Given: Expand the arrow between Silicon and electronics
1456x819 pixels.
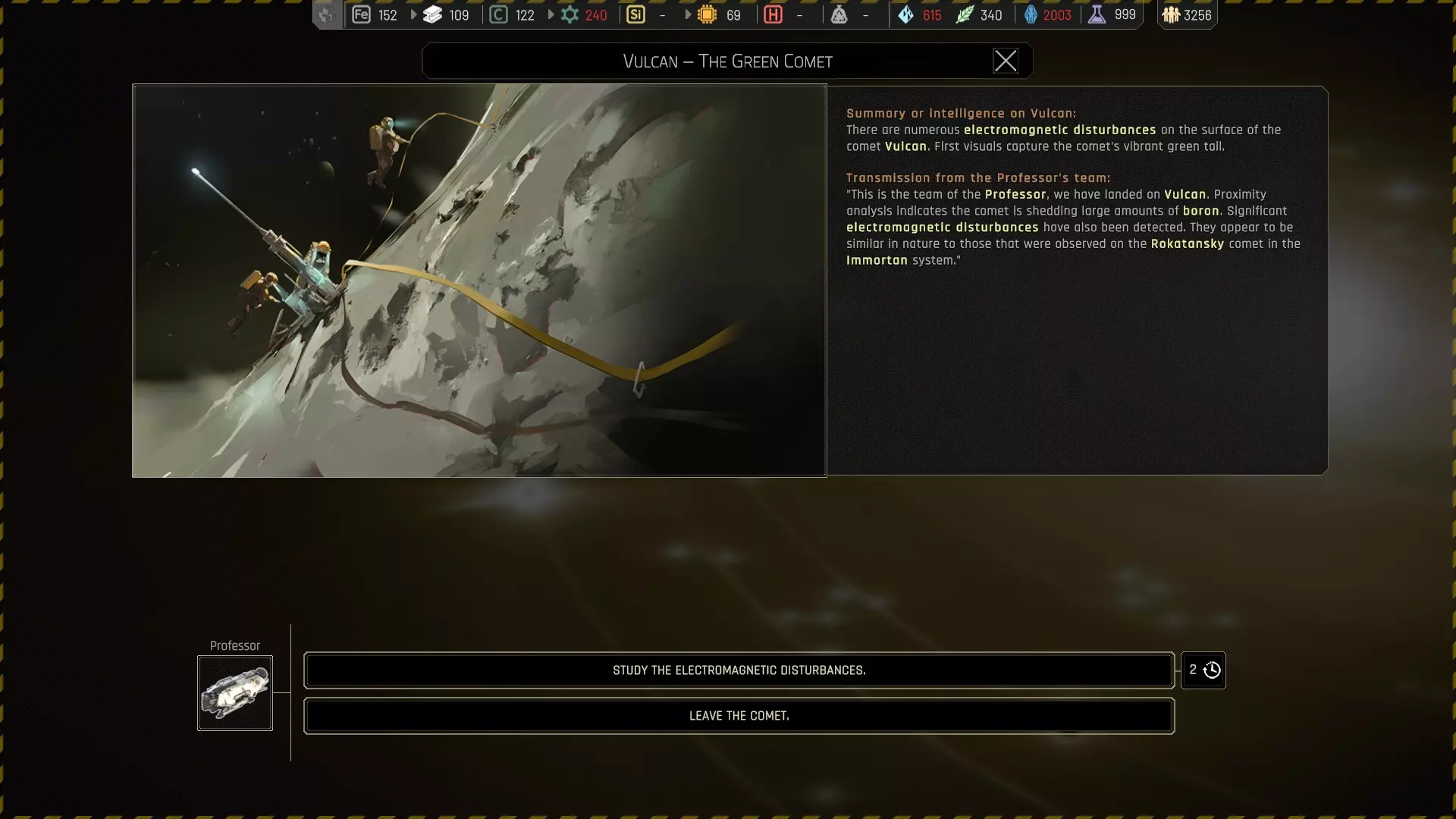Looking at the screenshot, I should [x=688, y=14].
